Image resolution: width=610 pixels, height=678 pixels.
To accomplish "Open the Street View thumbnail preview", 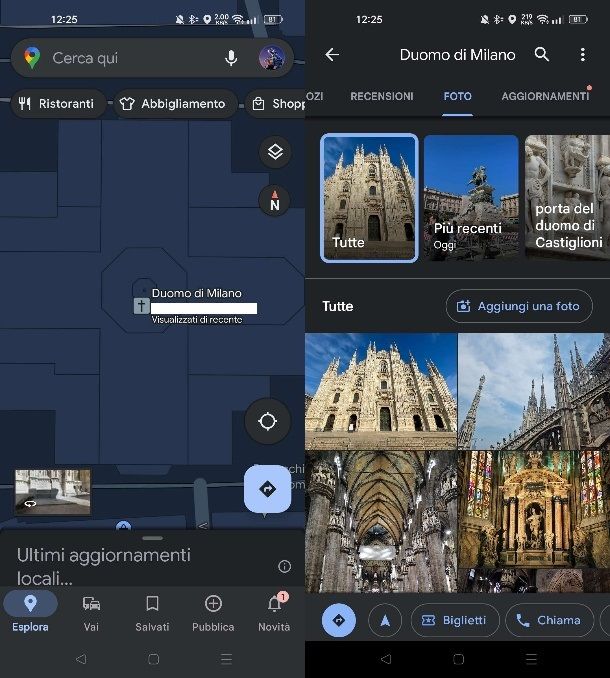I will click(53, 492).
